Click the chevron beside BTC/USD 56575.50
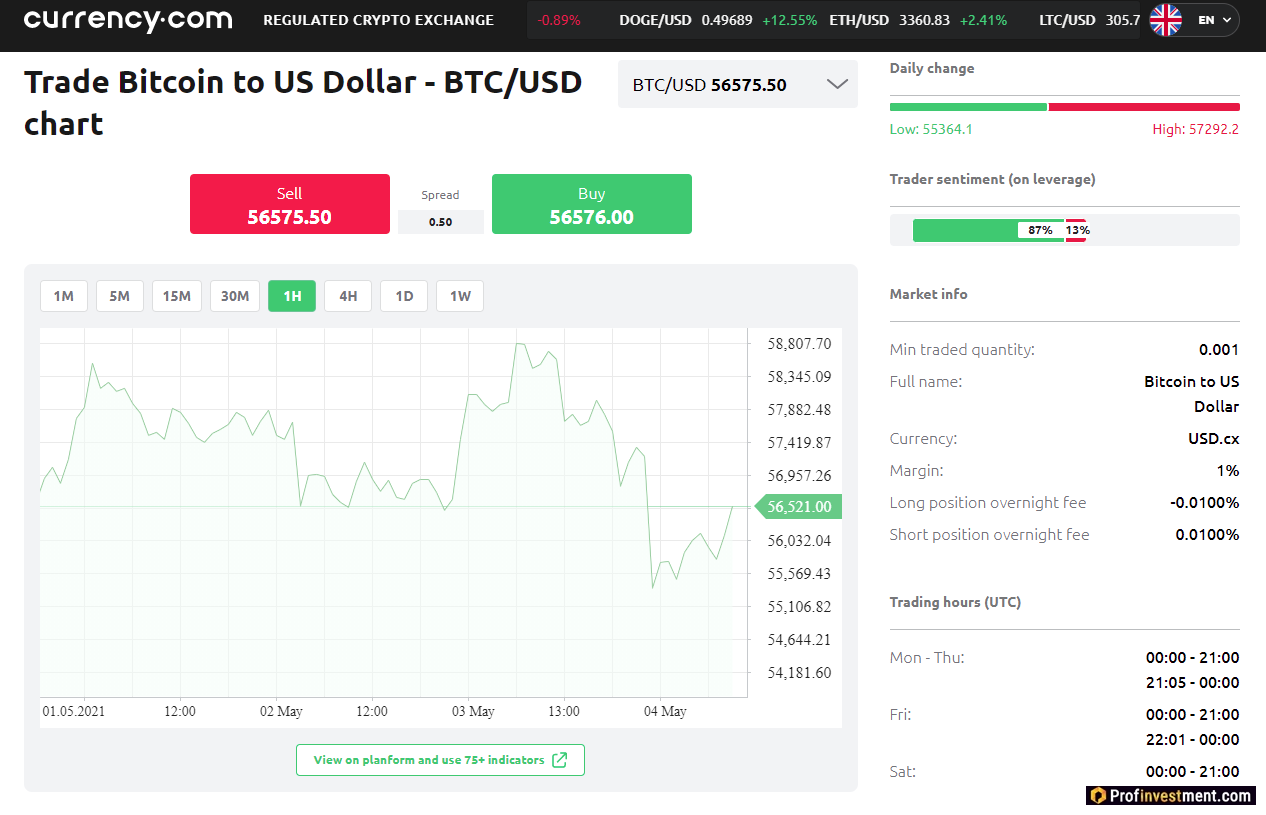The width and height of the screenshot is (1266, 815). 836,84
